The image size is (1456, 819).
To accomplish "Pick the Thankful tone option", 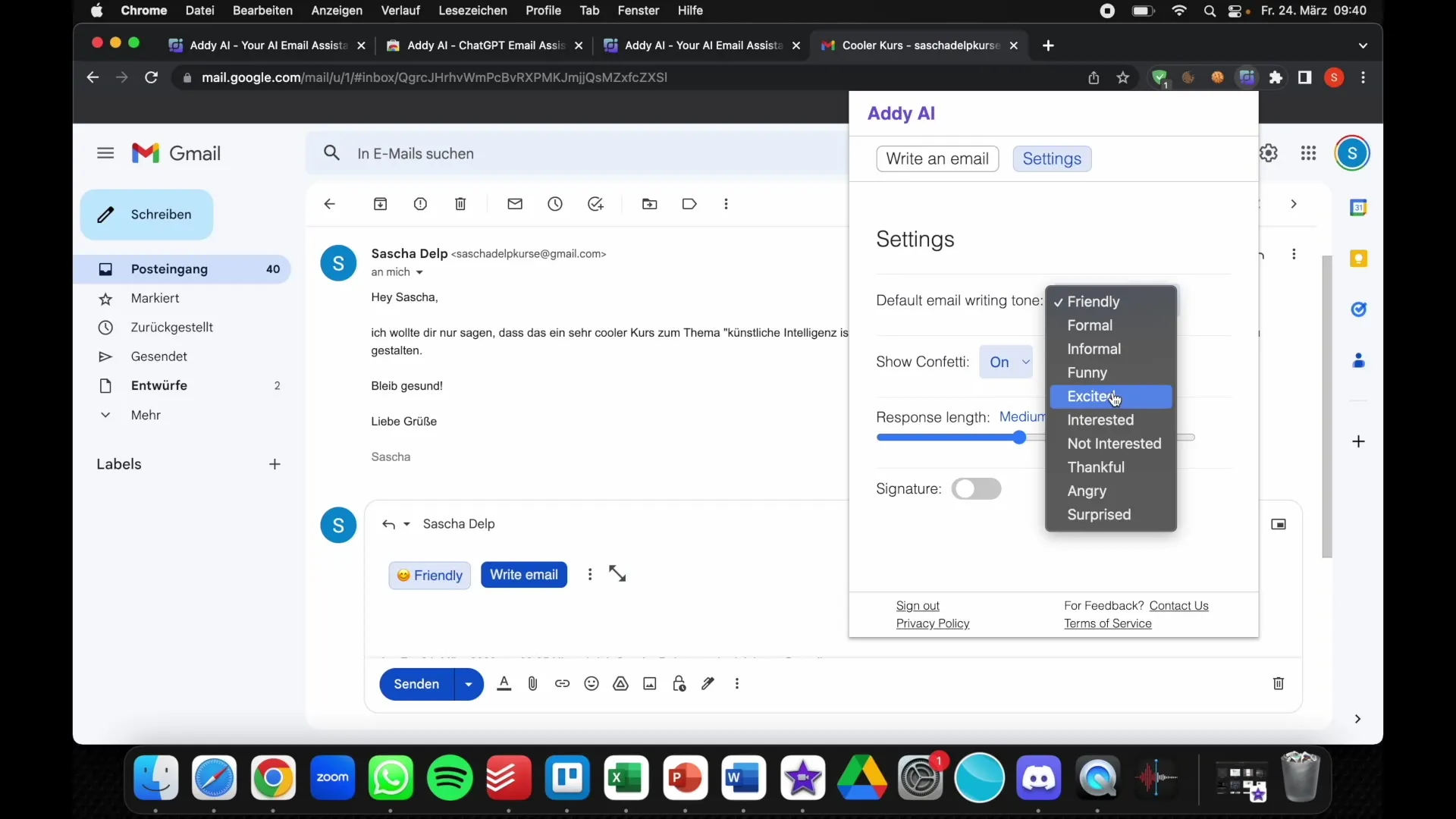I will 1111,468.
